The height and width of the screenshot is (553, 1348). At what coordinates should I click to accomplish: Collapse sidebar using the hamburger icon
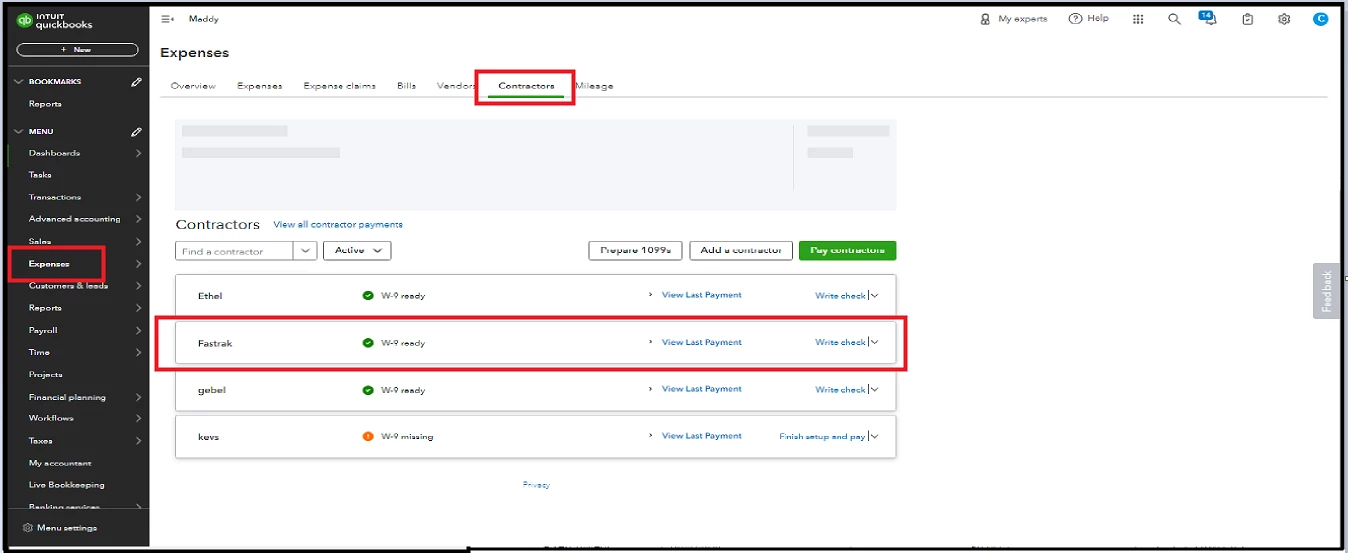click(x=167, y=19)
